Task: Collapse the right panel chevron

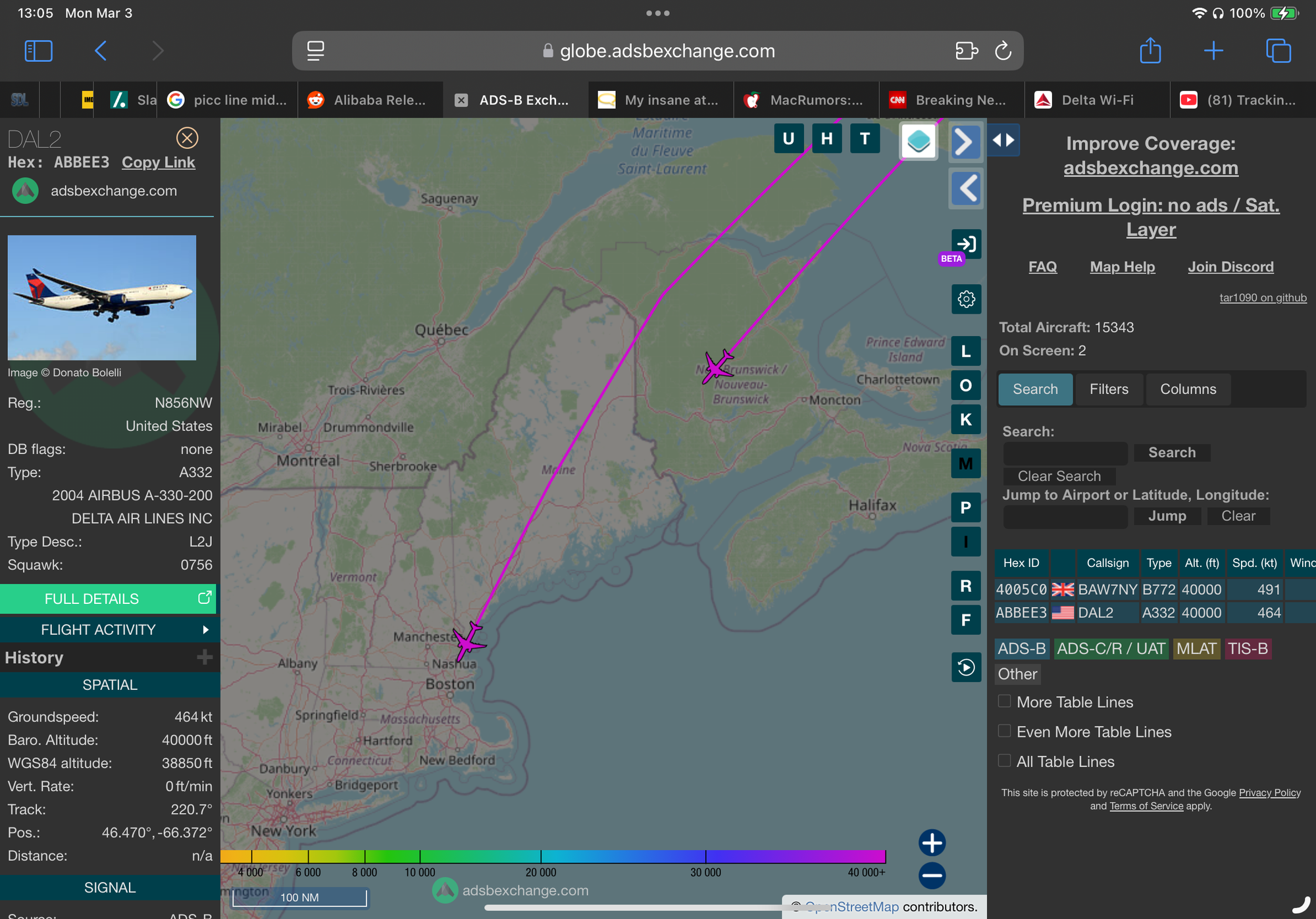Action: (x=965, y=141)
